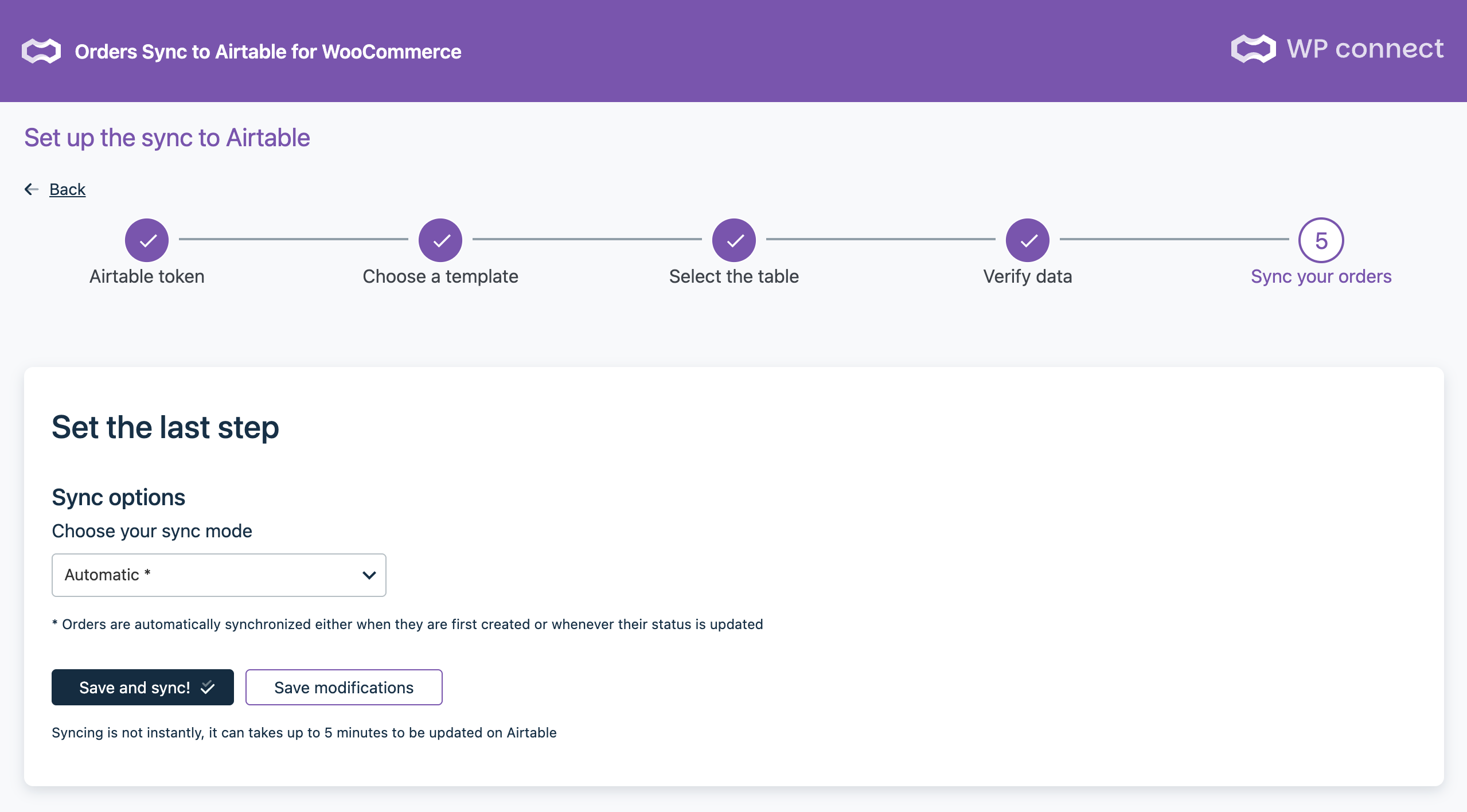Click the WP connect logo icon
The height and width of the screenshot is (812, 1467).
tap(1253, 49)
